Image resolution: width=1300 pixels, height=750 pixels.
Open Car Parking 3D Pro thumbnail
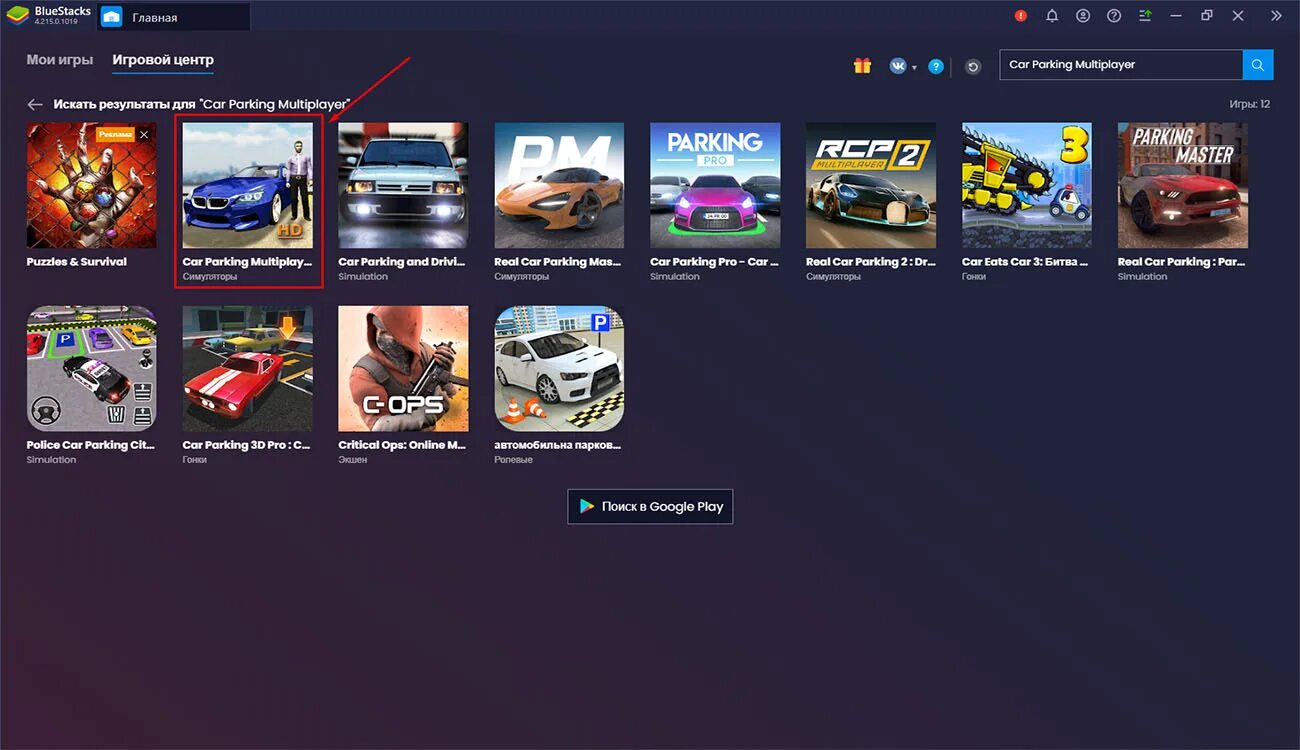pyautogui.click(x=248, y=369)
